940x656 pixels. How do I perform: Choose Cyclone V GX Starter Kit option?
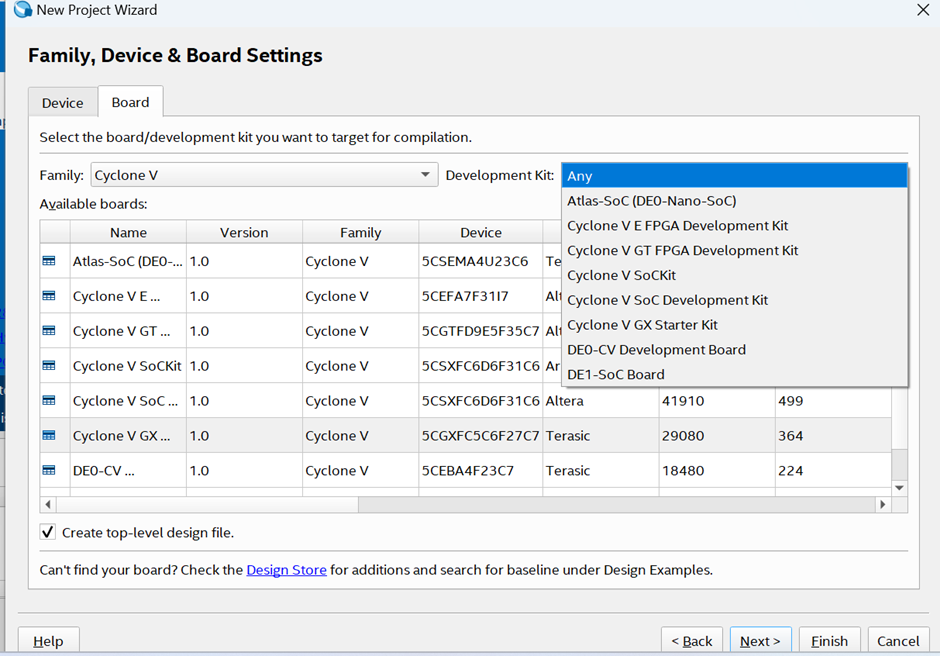(x=642, y=325)
